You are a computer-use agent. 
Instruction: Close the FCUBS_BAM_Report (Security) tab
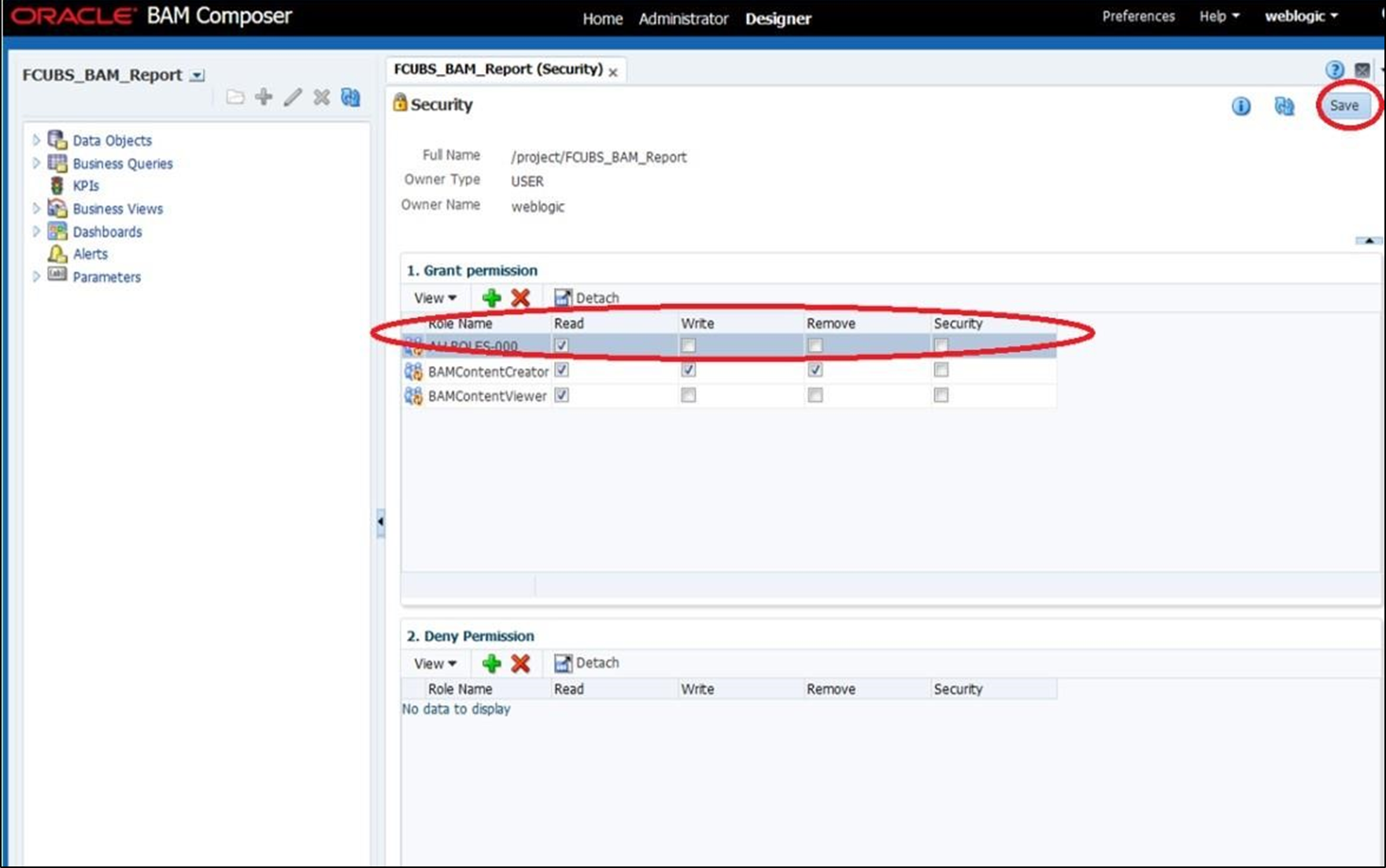tap(613, 72)
